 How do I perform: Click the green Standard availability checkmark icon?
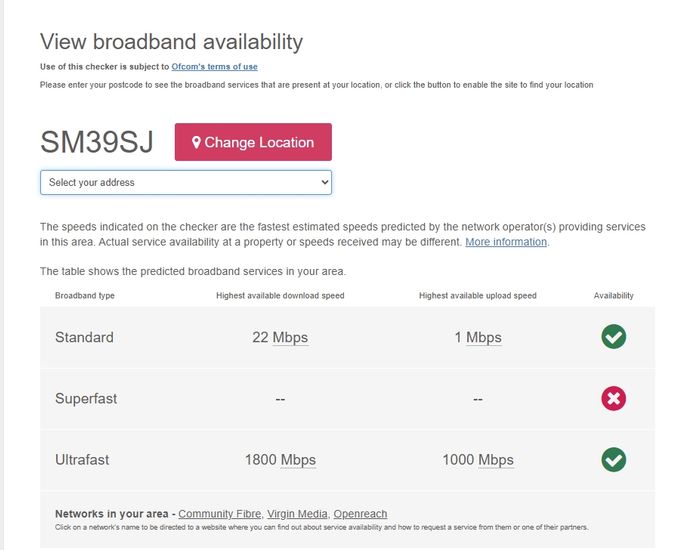(613, 337)
